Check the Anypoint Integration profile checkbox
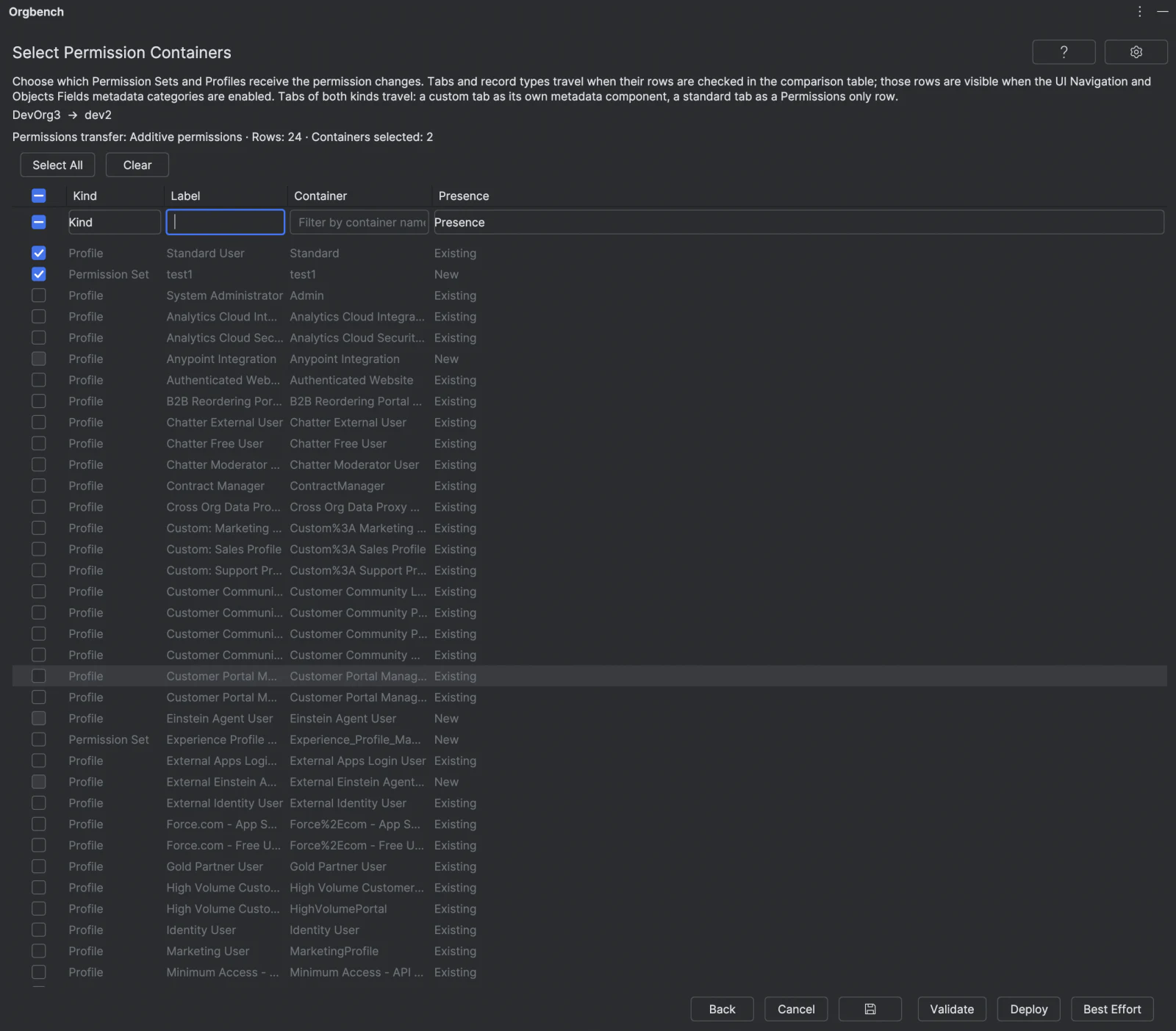Screen dimensions: 1176x1031 coord(39,359)
